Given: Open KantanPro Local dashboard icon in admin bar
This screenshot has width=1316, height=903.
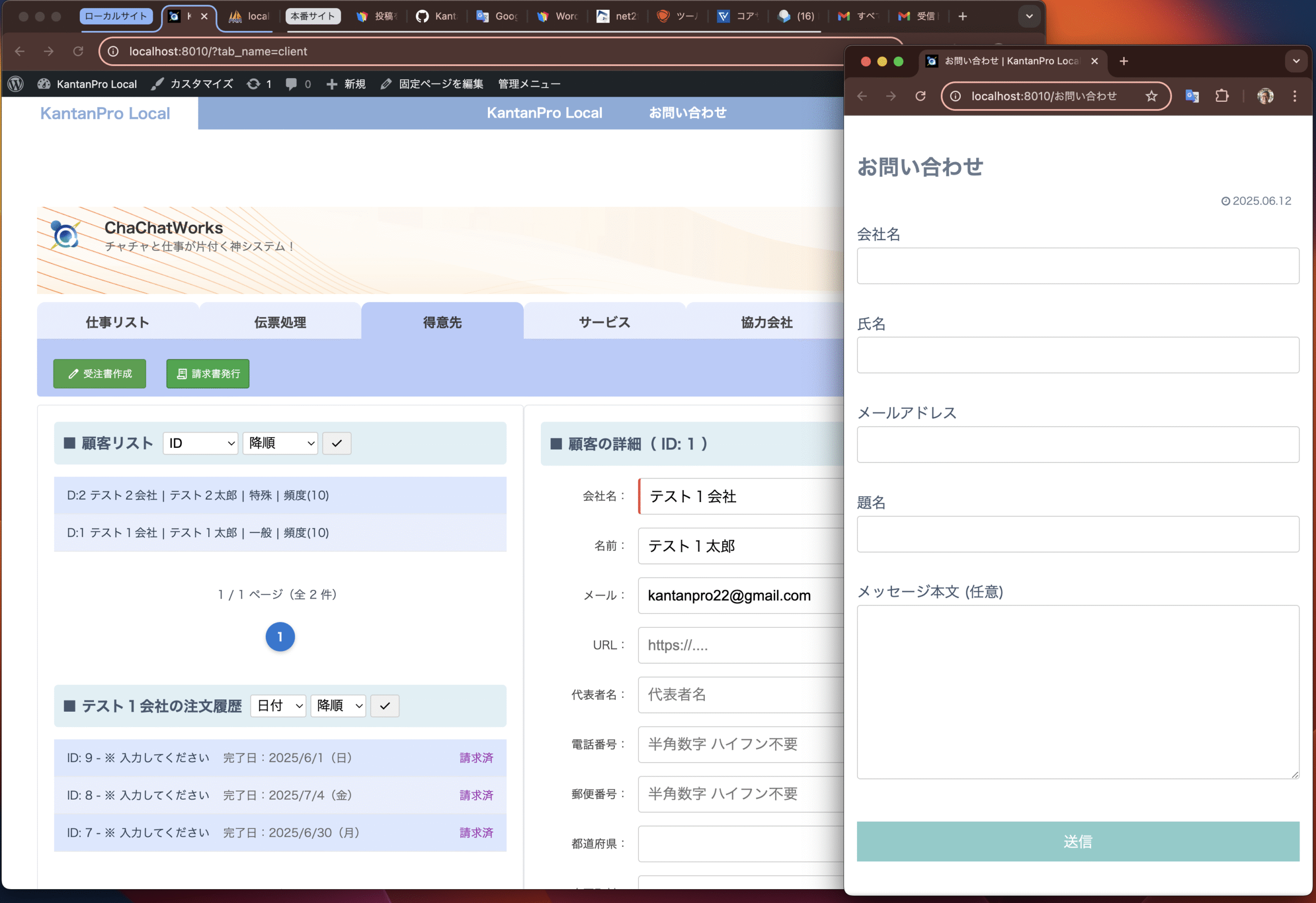Looking at the screenshot, I should point(44,84).
